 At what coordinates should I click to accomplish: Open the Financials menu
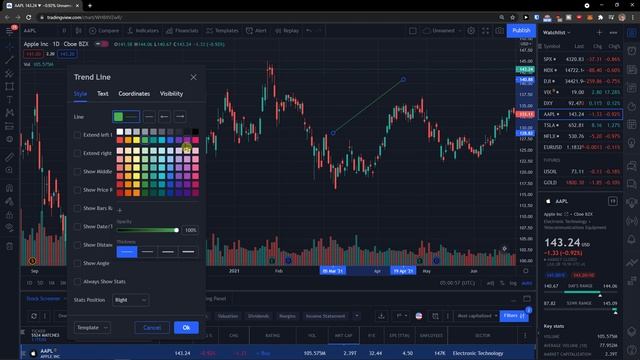point(182,31)
